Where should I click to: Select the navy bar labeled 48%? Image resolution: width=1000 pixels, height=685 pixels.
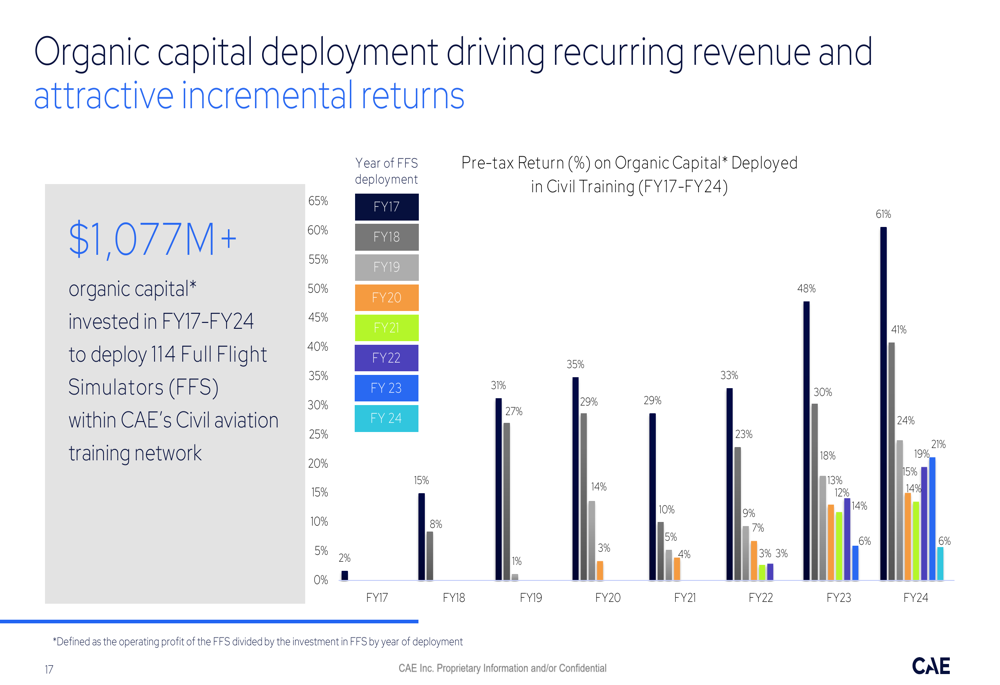click(x=806, y=441)
